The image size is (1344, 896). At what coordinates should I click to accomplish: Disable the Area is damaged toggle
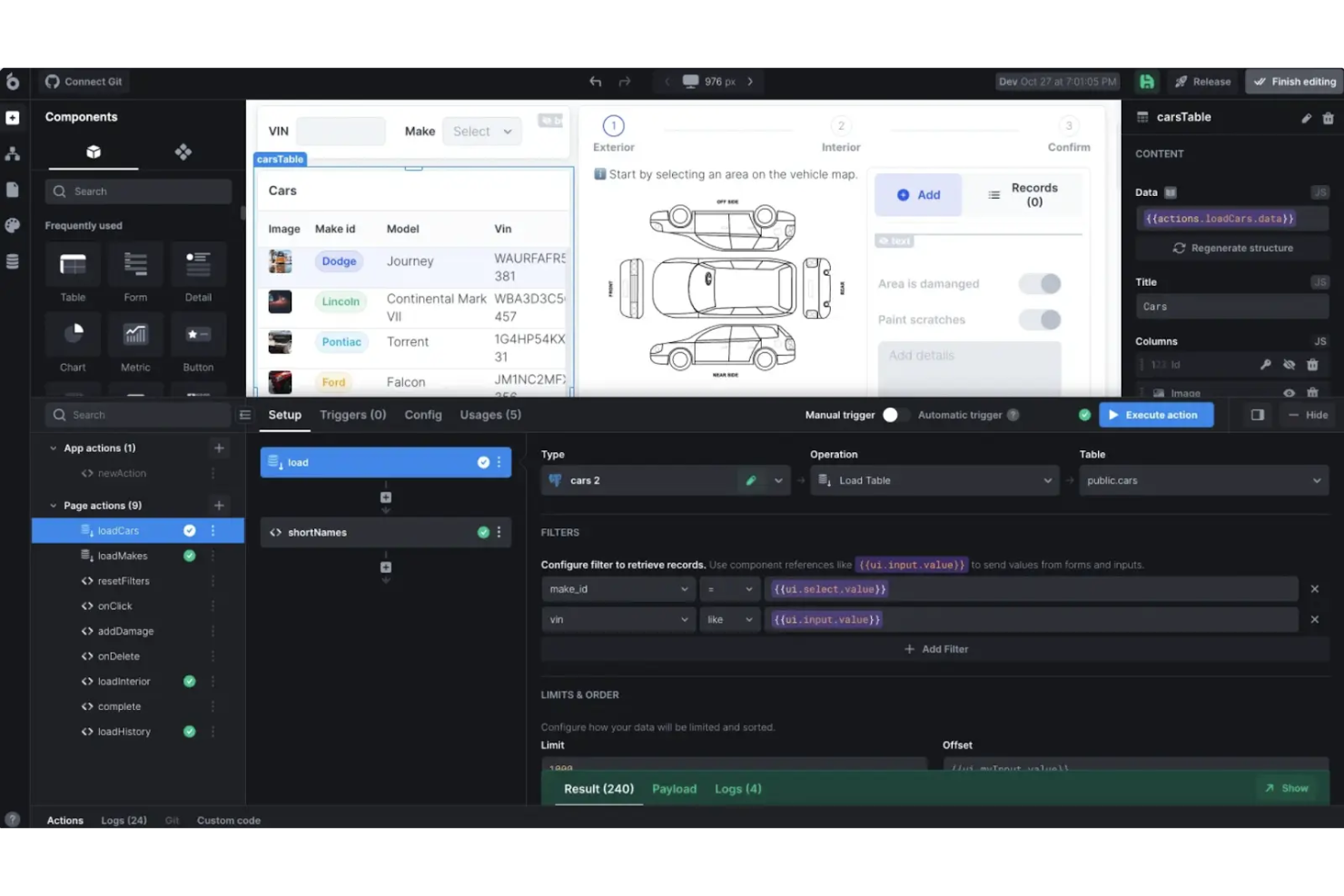pos(1039,283)
